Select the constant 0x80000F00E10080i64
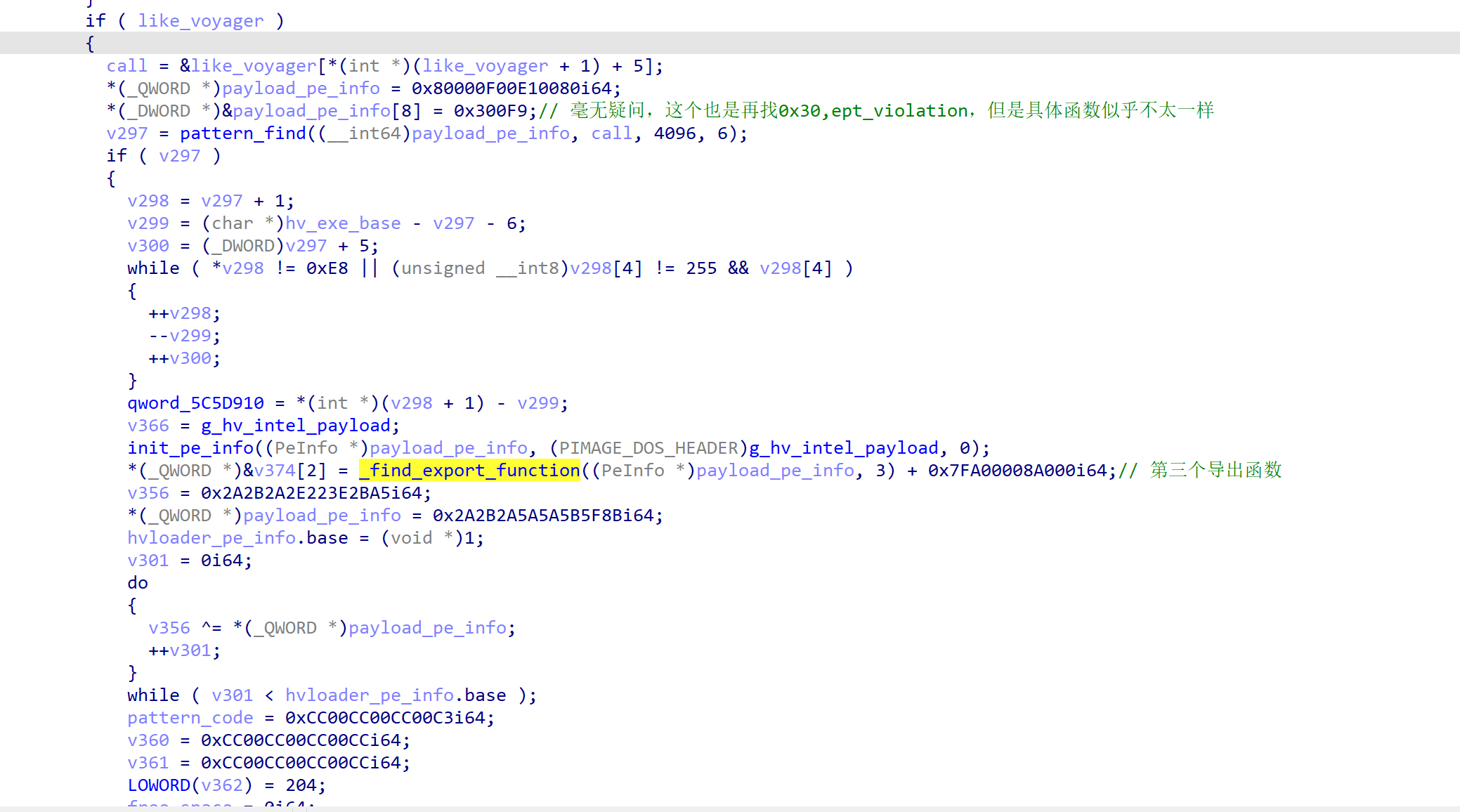The width and height of the screenshot is (1460, 812). coord(511,88)
